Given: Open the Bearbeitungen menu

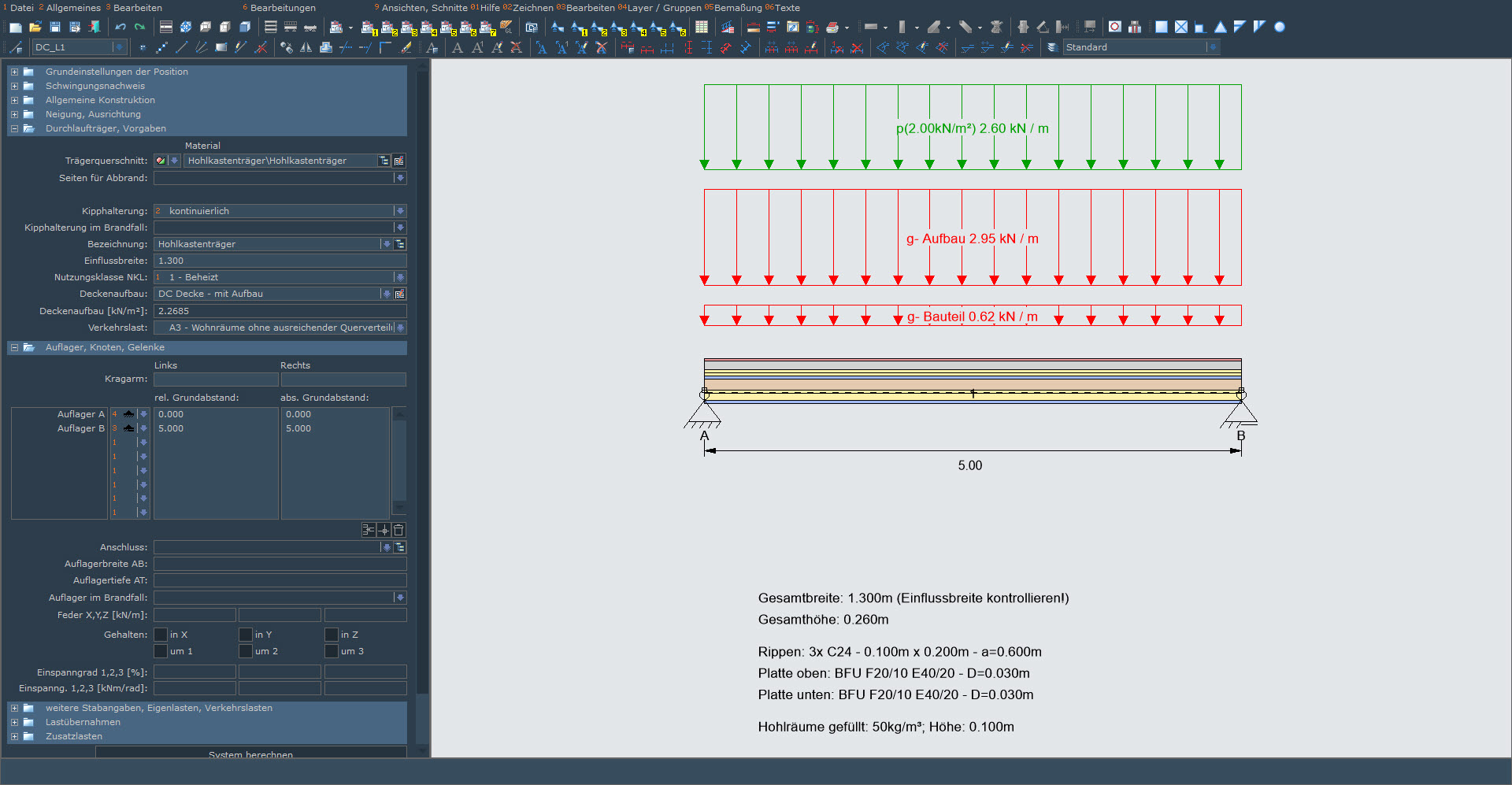Looking at the screenshot, I should click(283, 8).
